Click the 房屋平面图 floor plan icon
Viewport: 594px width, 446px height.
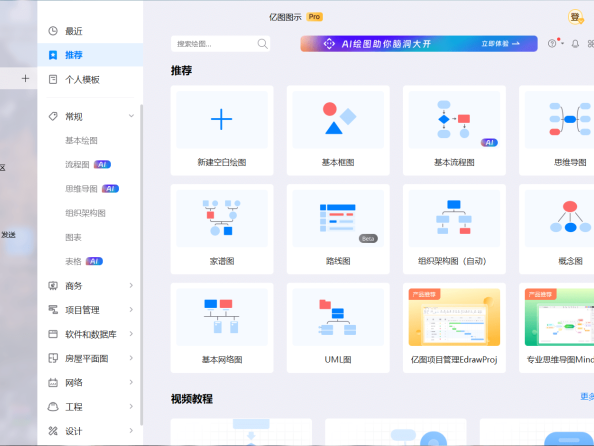[53, 358]
